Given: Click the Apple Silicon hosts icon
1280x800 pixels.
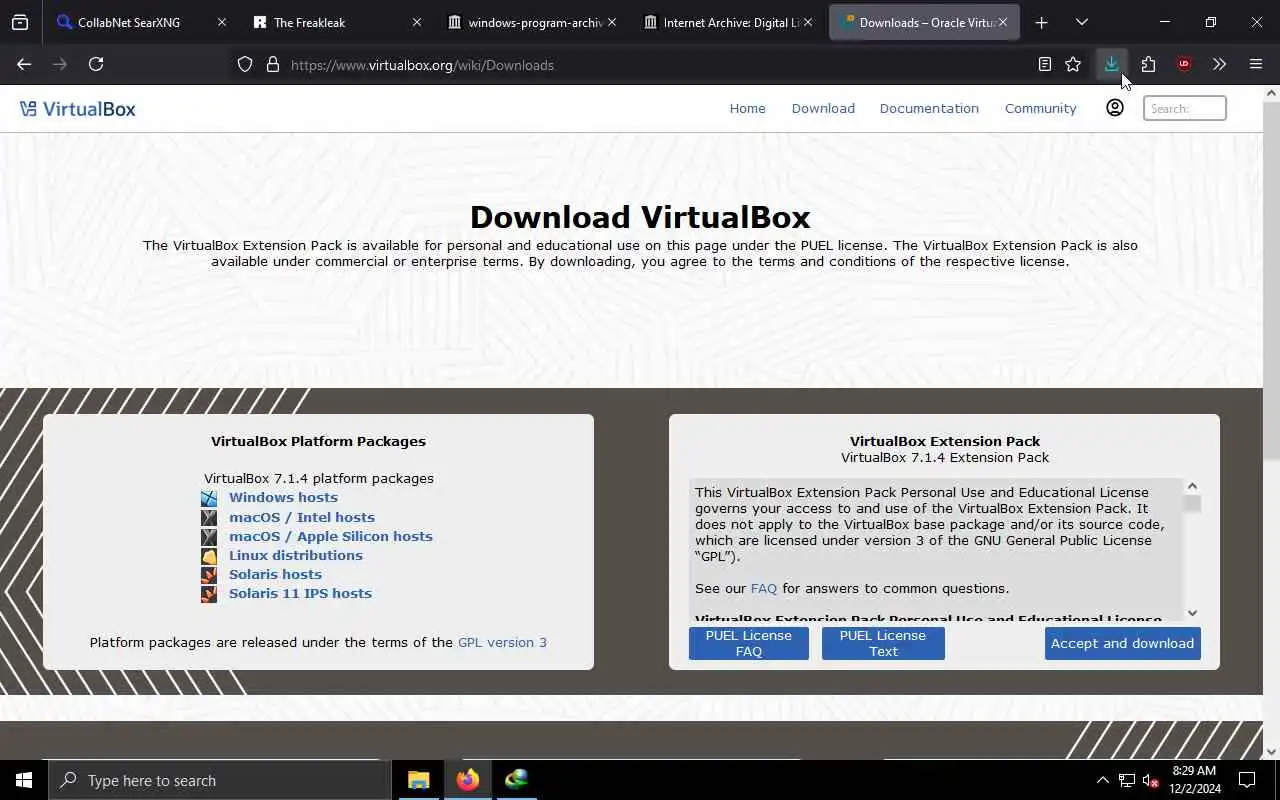Looking at the screenshot, I should 209,536.
